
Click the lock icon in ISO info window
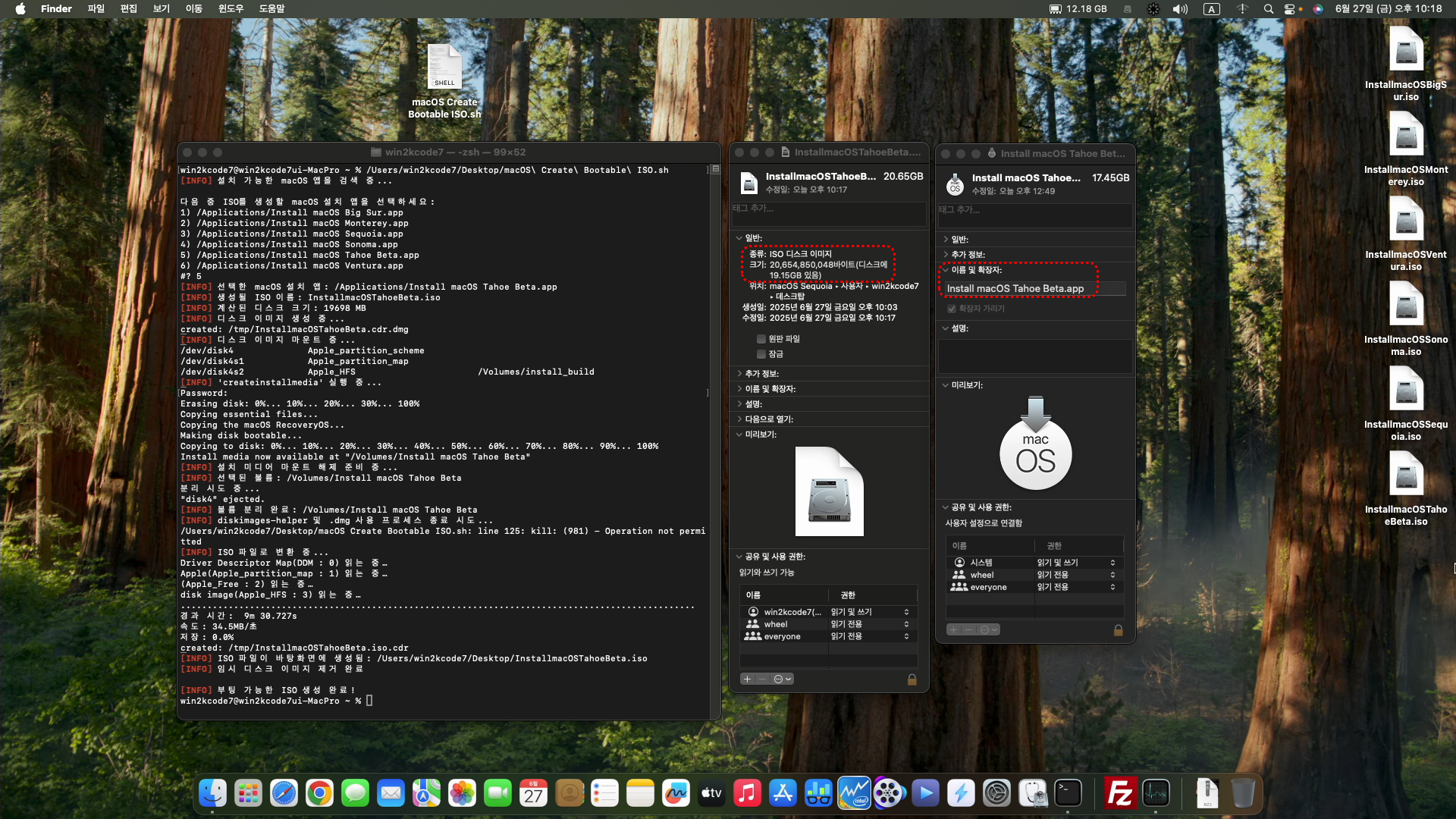click(x=912, y=679)
